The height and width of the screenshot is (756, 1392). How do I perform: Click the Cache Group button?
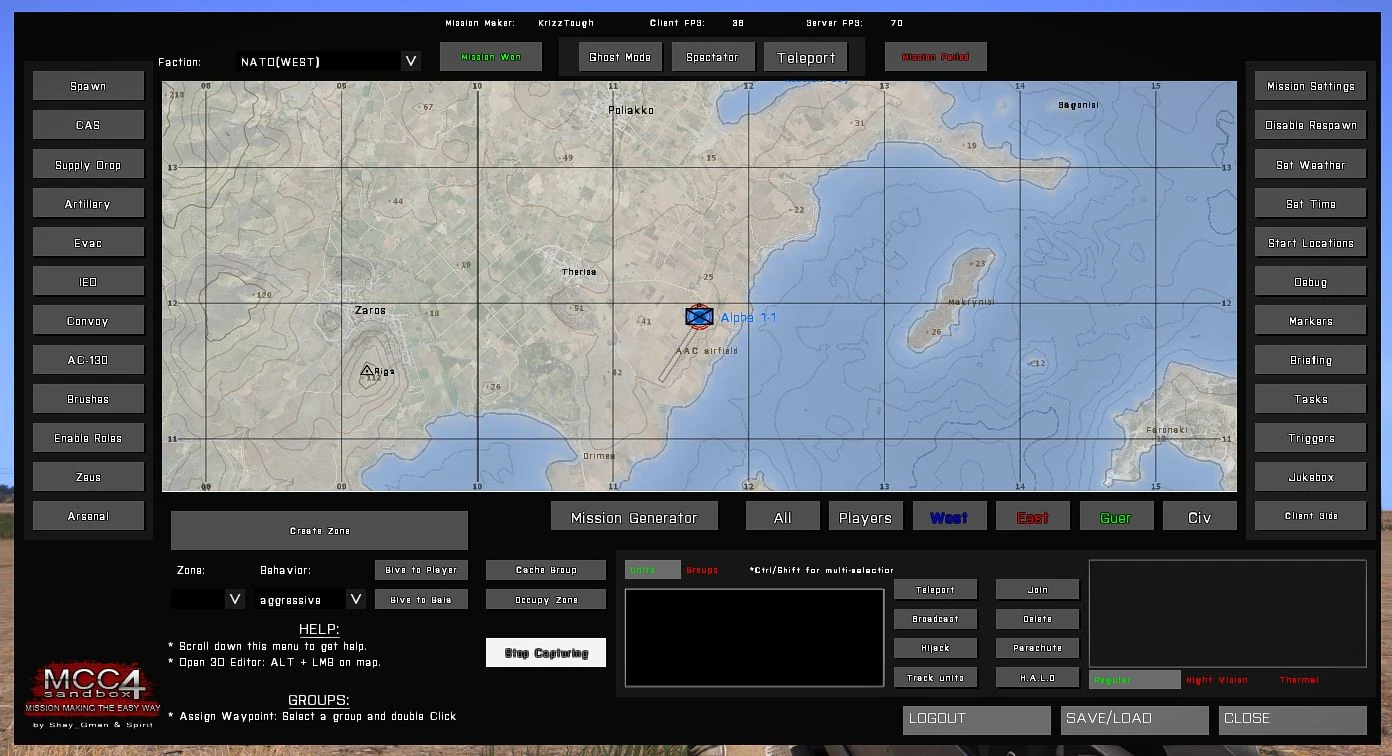(546, 570)
